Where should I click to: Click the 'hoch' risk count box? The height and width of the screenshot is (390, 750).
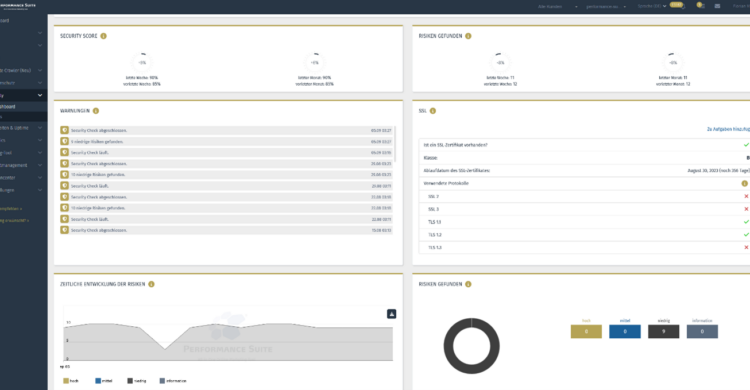(x=586, y=332)
